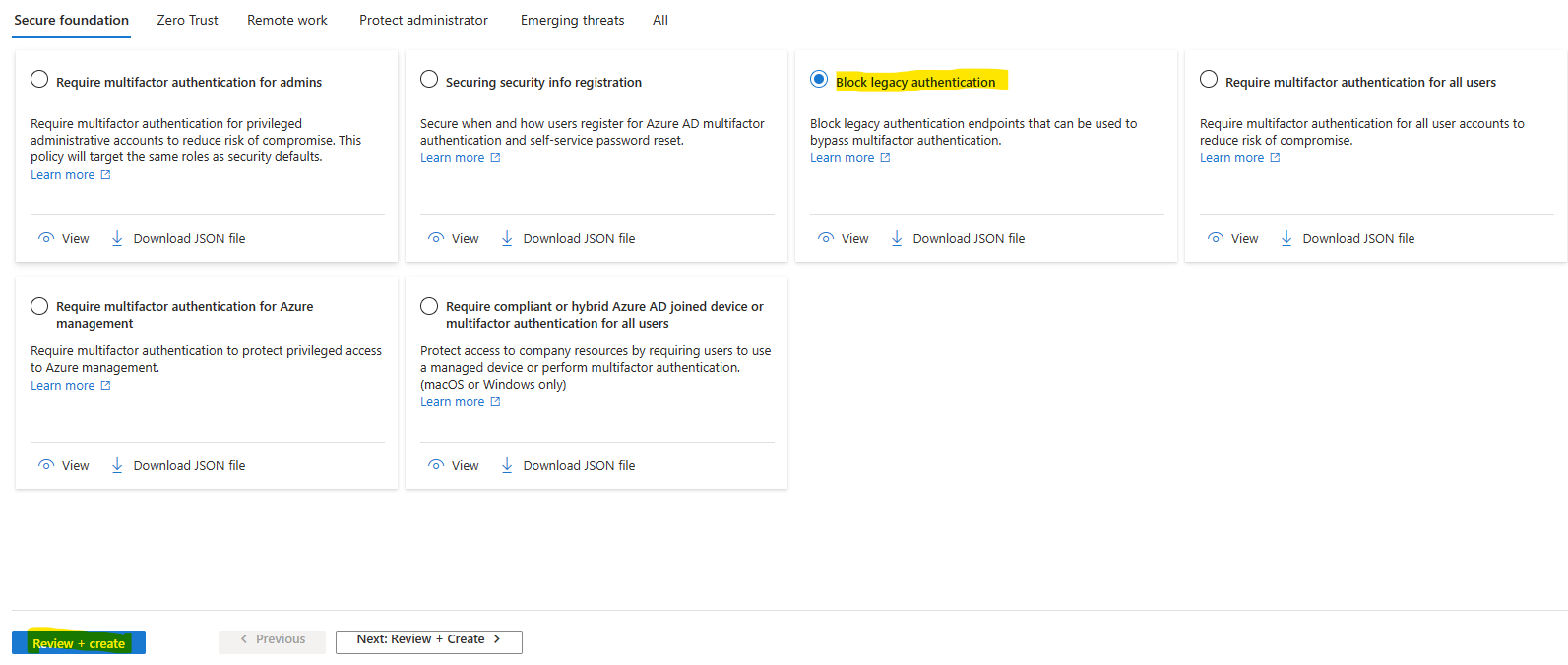The image size is (1568, 665).
Task: Select Require multifactor authentication for admins radio
Action: click(x=39, y=79)
